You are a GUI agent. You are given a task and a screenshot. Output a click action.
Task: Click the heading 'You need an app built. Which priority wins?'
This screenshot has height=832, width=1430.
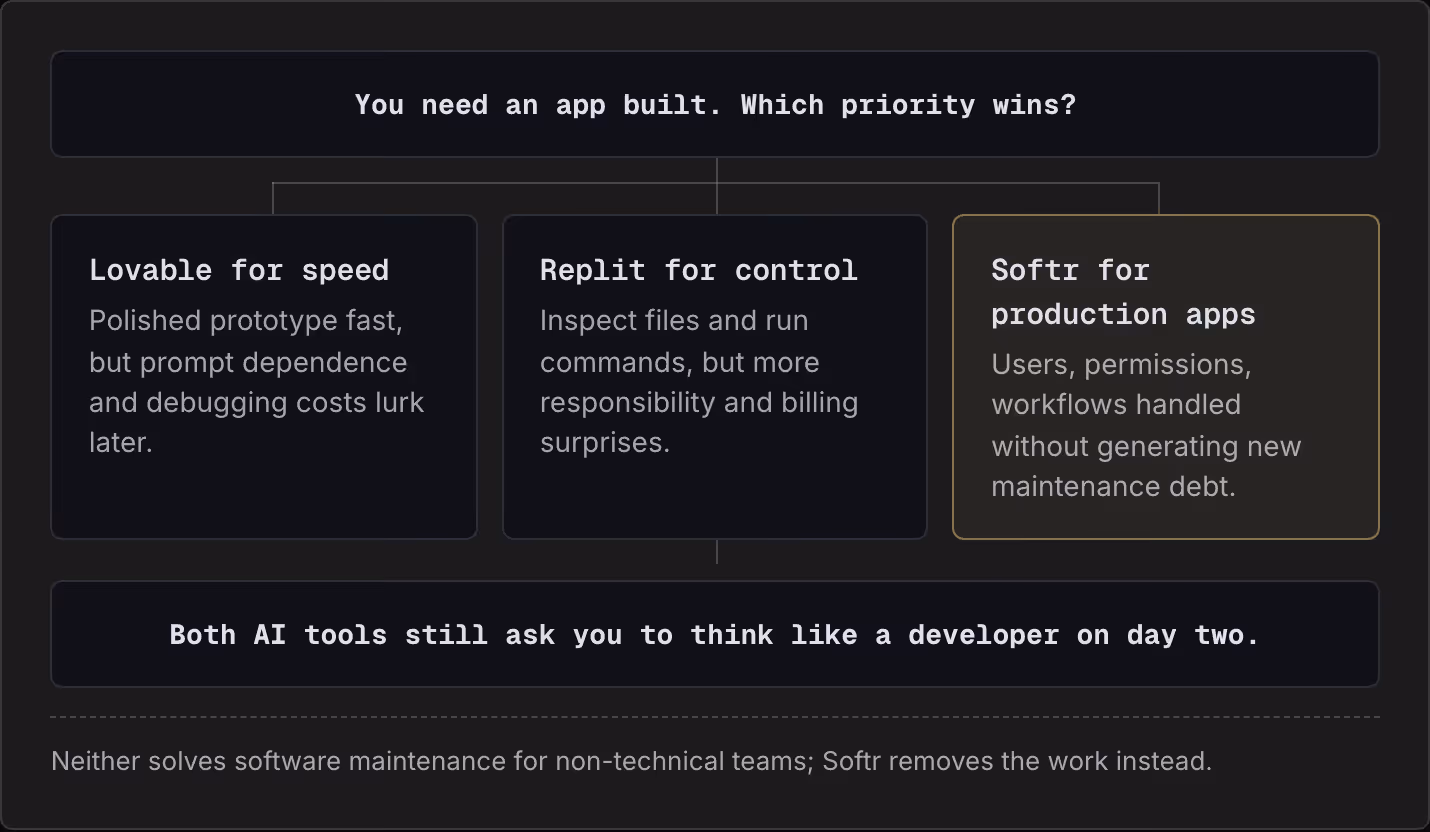[x=715, y=105]
